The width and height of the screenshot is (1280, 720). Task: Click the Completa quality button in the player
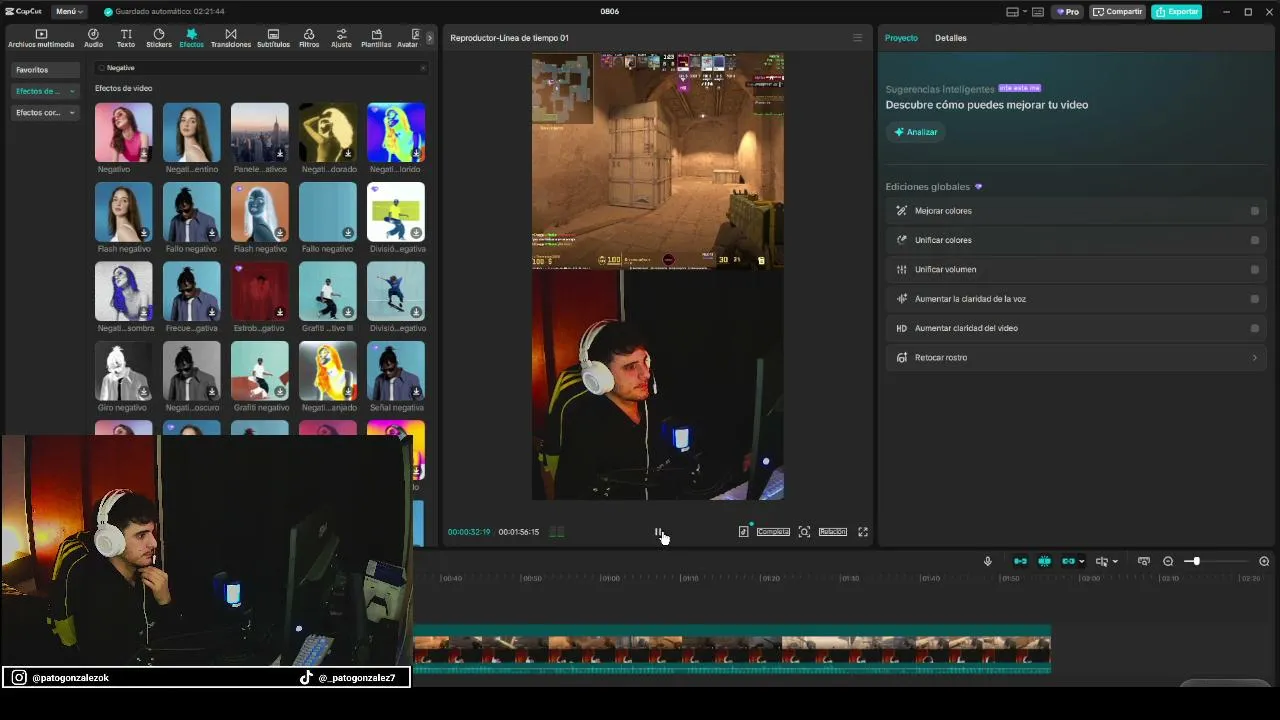(x=773, y=532)
